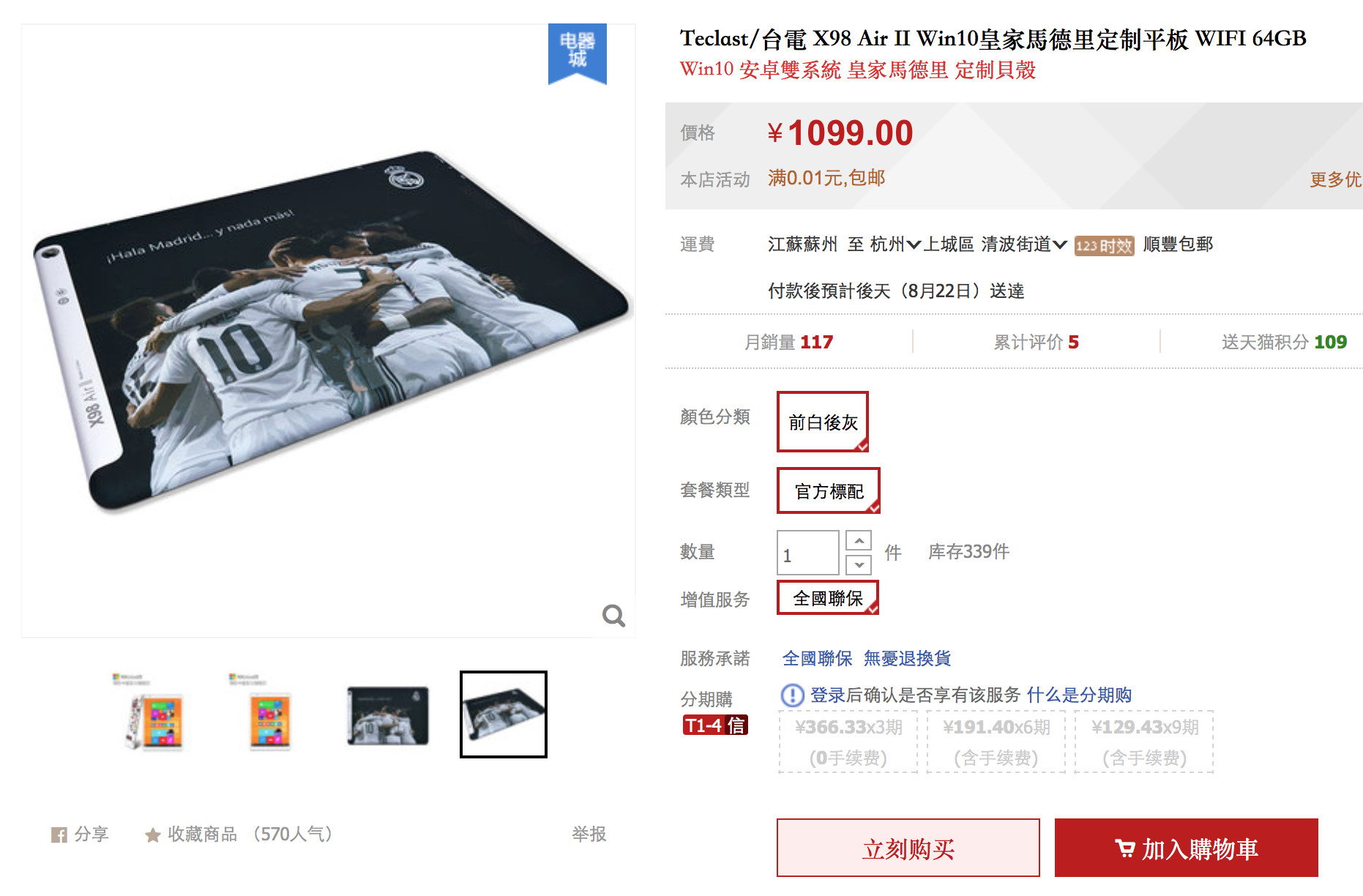Select the third product thumbnail
This screenshot has width=1363, height=896.
[x=387, y=714]
